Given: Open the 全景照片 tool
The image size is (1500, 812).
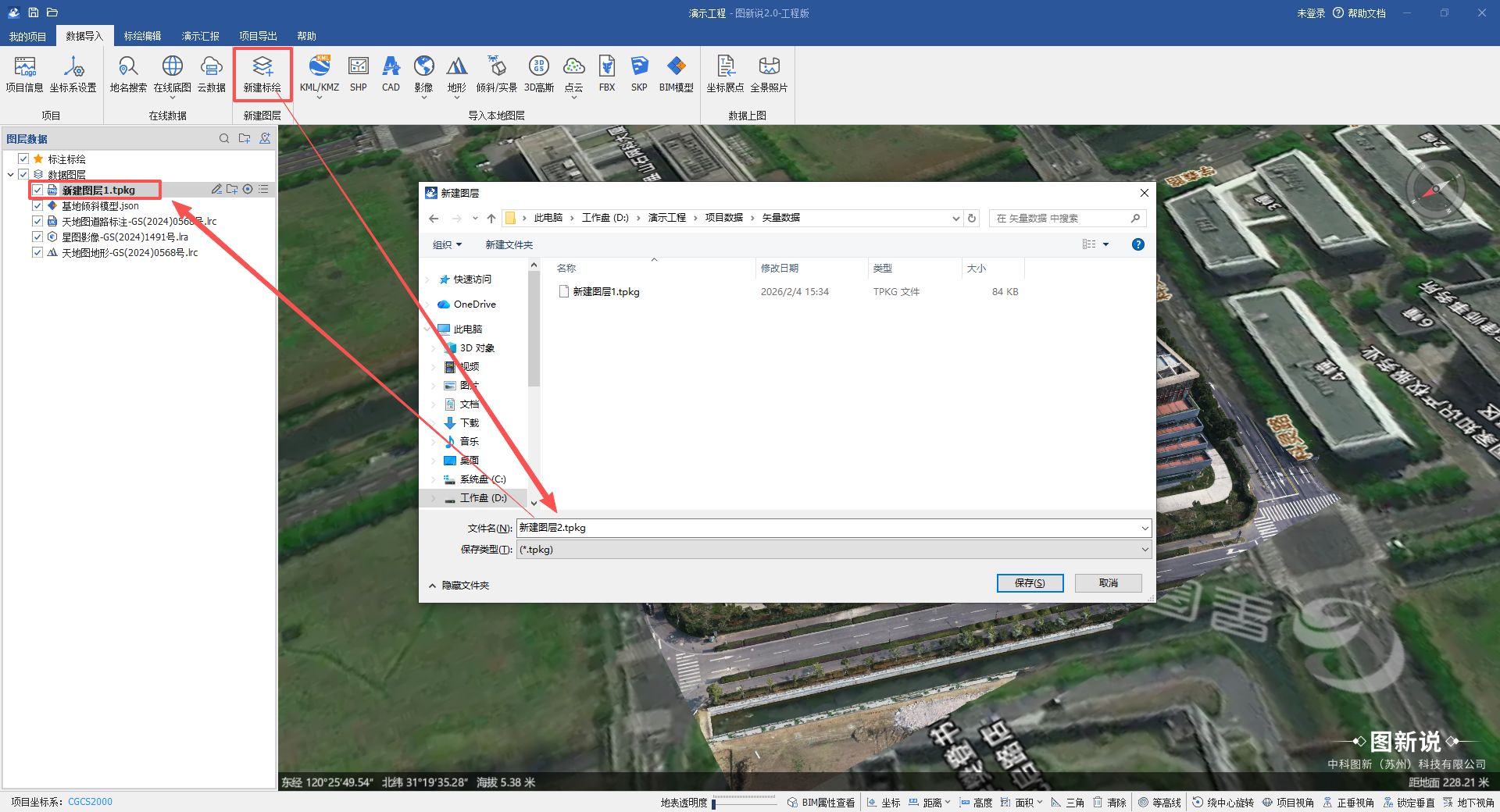Looking at the screenshot, I should [x=770, y=74].
